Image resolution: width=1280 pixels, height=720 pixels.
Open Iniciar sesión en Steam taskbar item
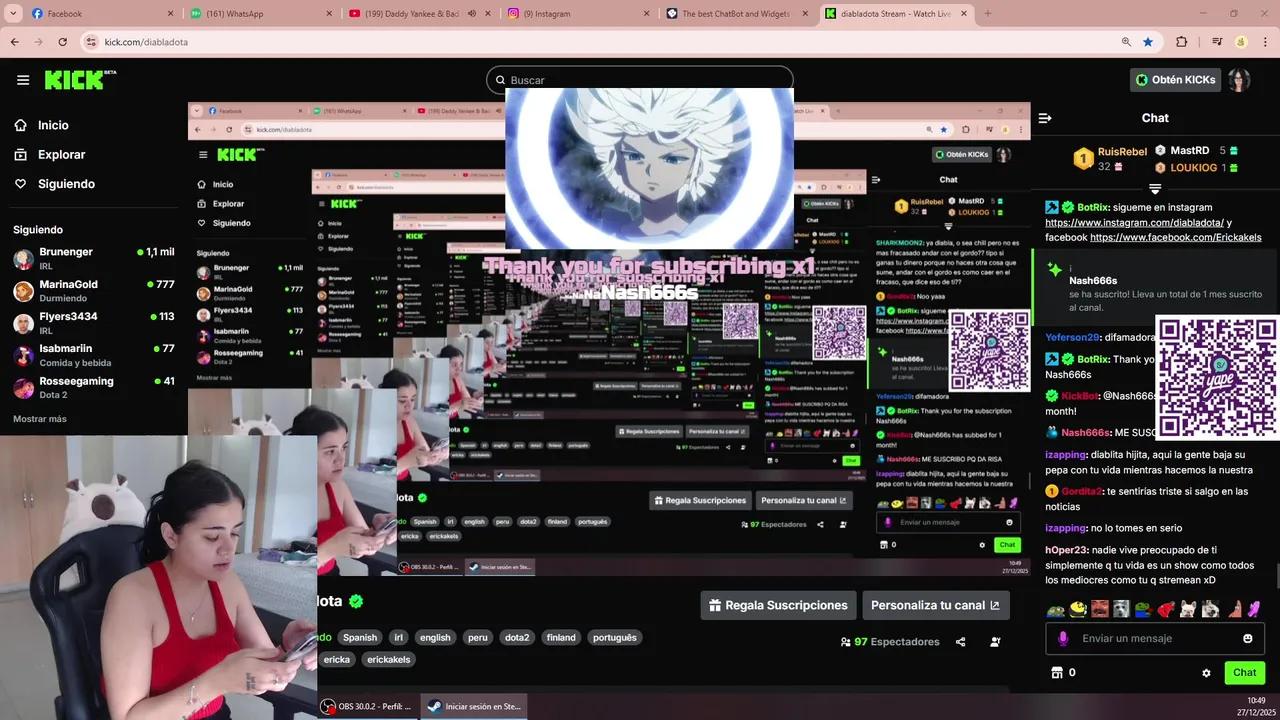coord(474,706)
